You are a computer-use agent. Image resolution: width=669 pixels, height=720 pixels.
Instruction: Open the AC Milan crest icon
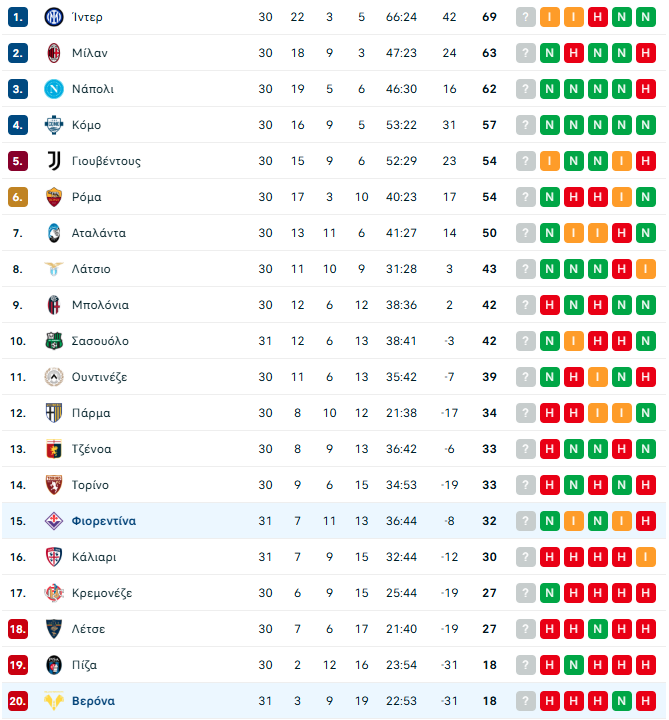(x=53, y=53)
